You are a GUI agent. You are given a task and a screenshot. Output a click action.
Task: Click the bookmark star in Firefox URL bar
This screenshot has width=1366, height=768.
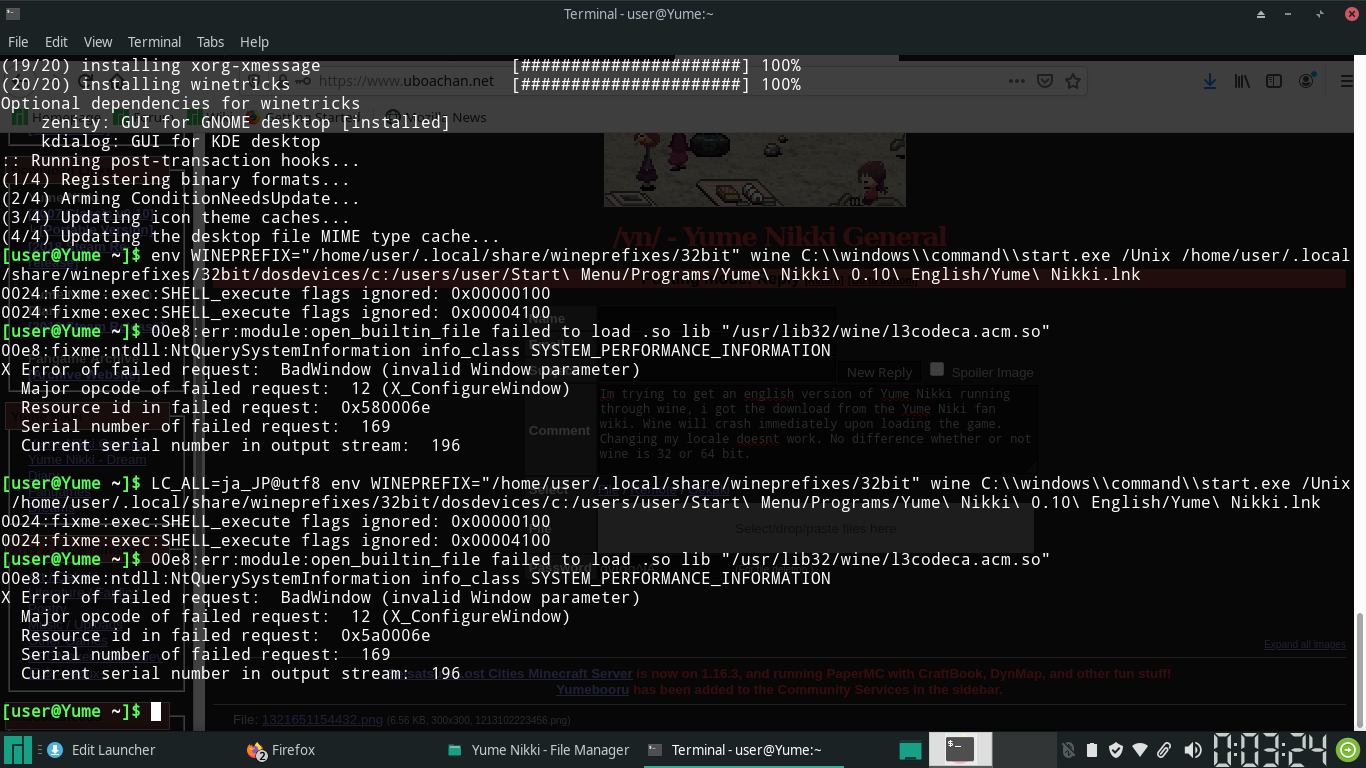1073,82
